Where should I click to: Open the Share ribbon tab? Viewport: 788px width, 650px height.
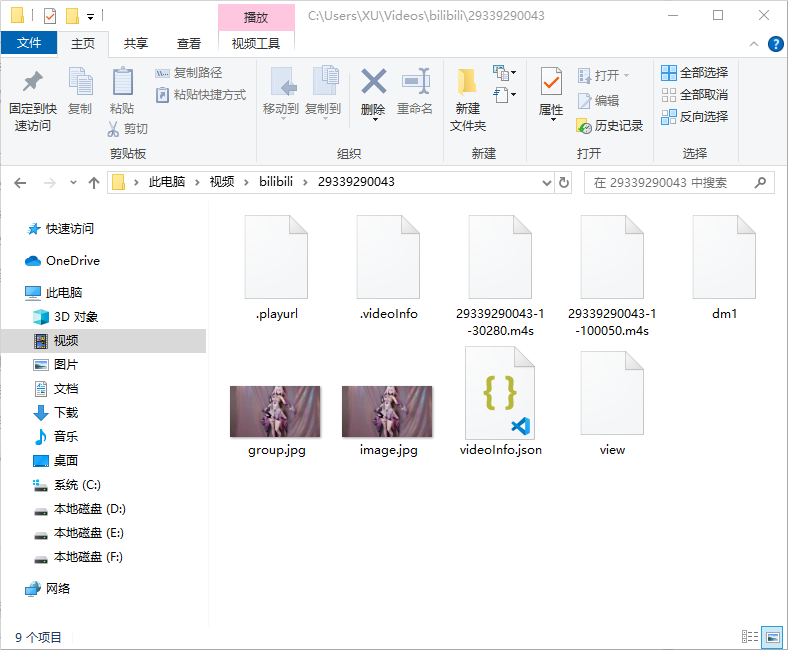pos(136,43)
